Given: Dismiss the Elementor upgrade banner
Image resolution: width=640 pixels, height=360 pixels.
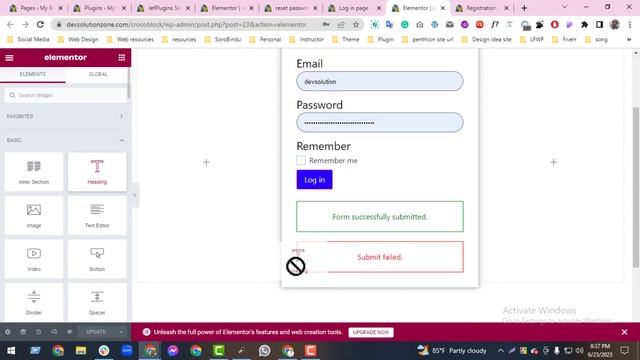Looking at the screenshot, I should coord(624,332).
